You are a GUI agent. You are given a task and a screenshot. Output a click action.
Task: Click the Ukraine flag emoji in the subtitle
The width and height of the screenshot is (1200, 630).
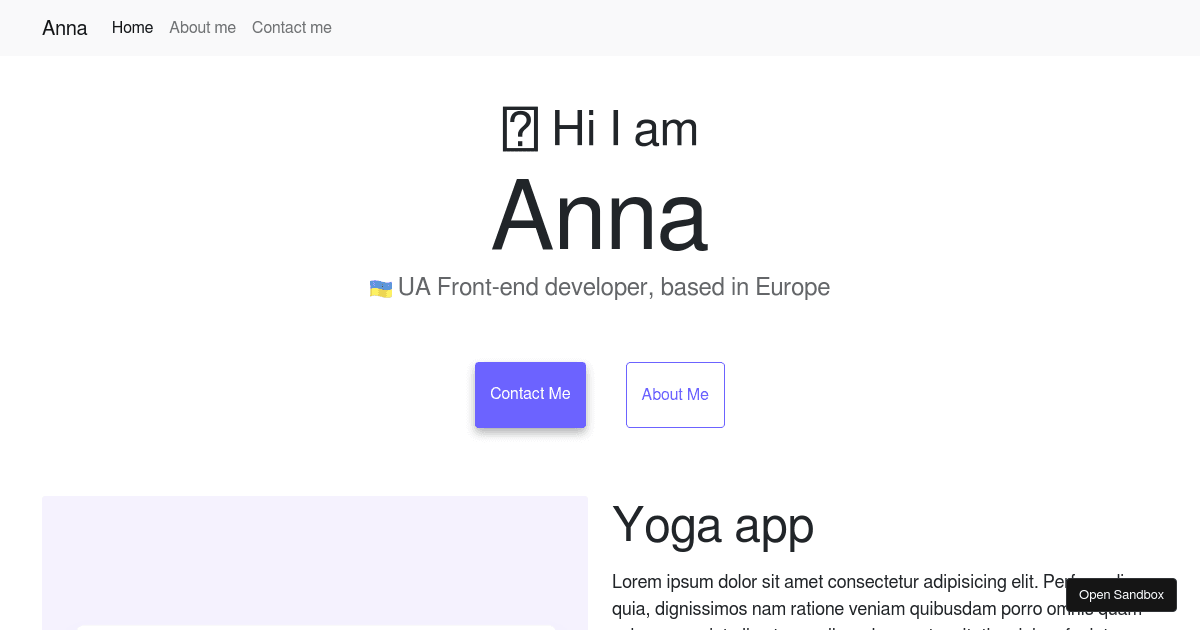(x=380, y=287)
